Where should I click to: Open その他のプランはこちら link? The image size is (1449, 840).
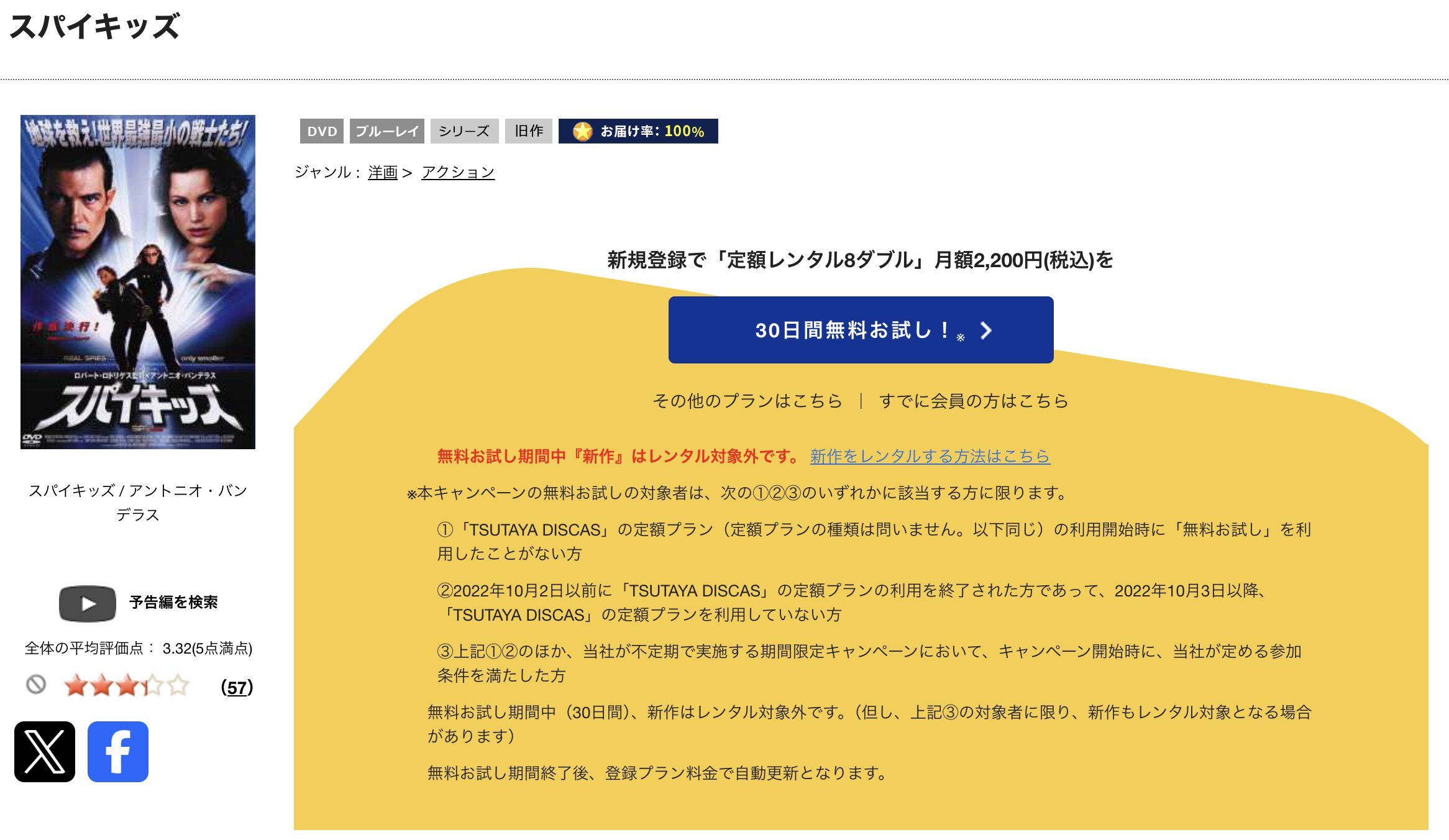pos(747,401)
